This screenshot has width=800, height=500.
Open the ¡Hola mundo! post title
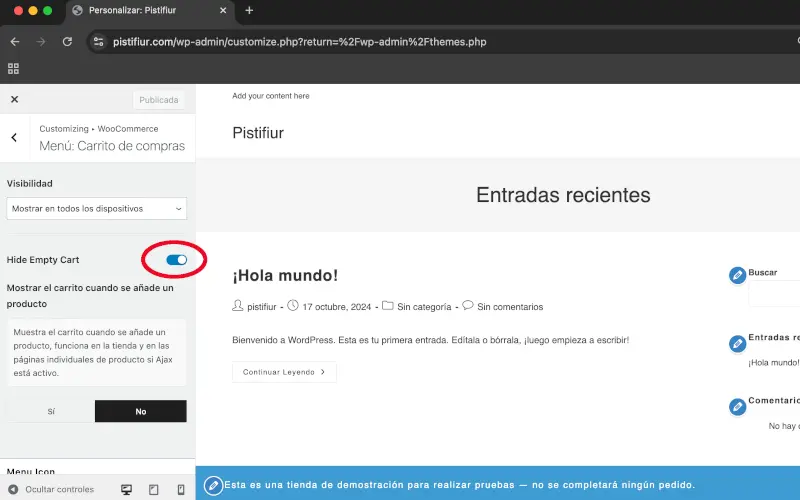[285, 276]
